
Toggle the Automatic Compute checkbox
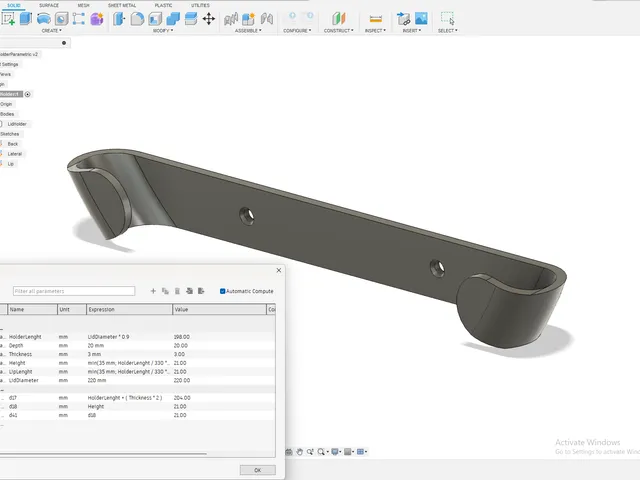point(222,291)
